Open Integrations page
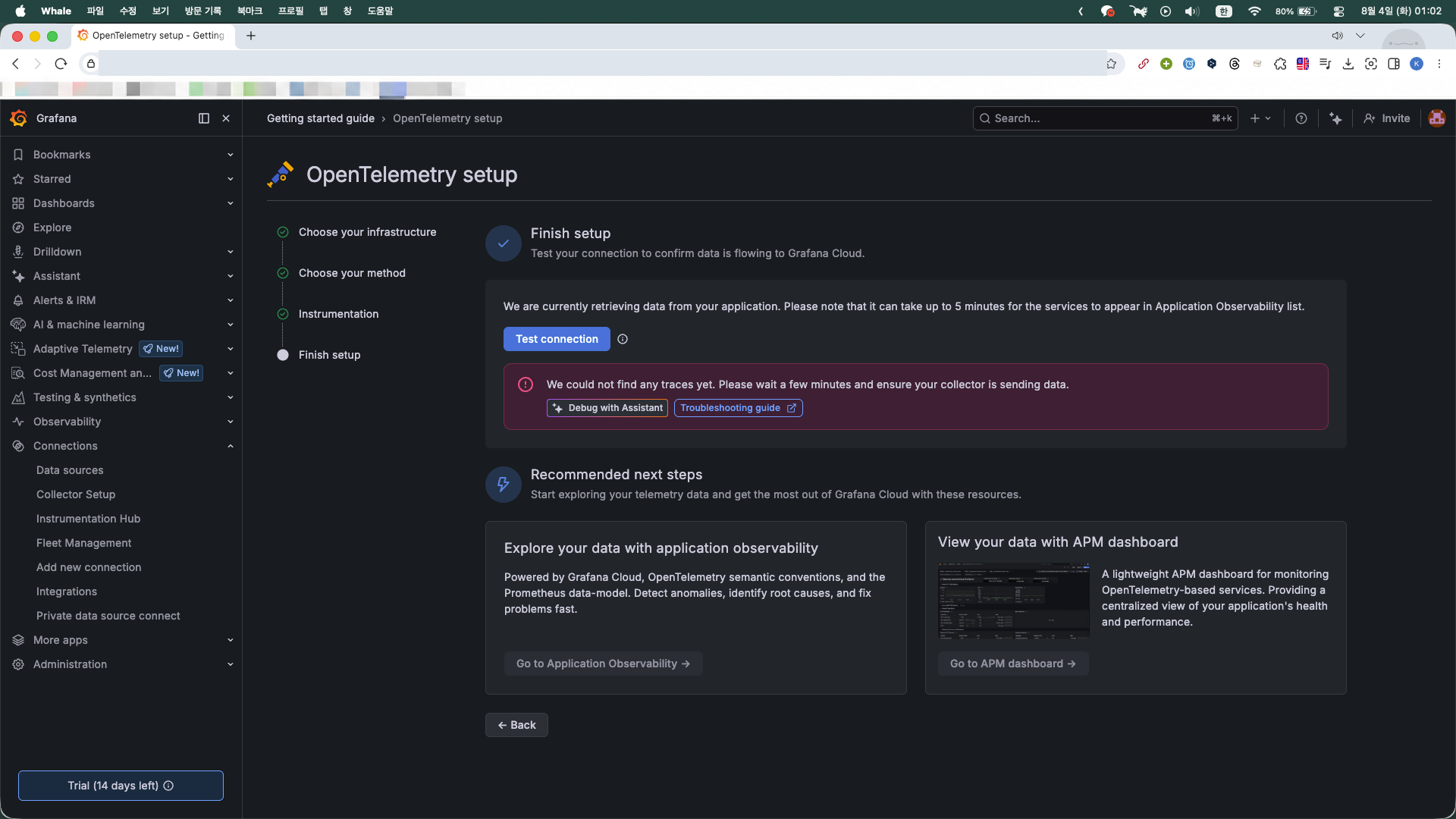 tap(67, 591)
